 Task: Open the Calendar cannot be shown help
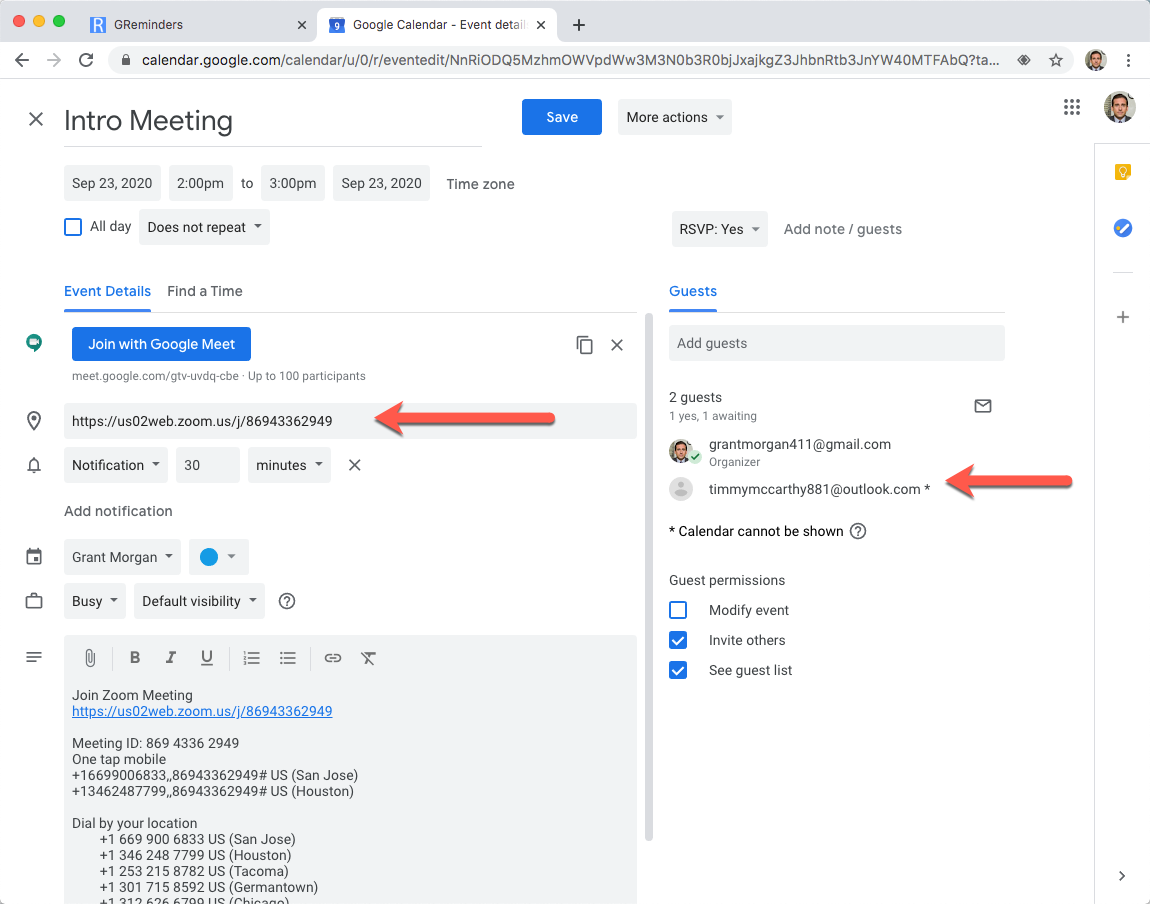857,531
